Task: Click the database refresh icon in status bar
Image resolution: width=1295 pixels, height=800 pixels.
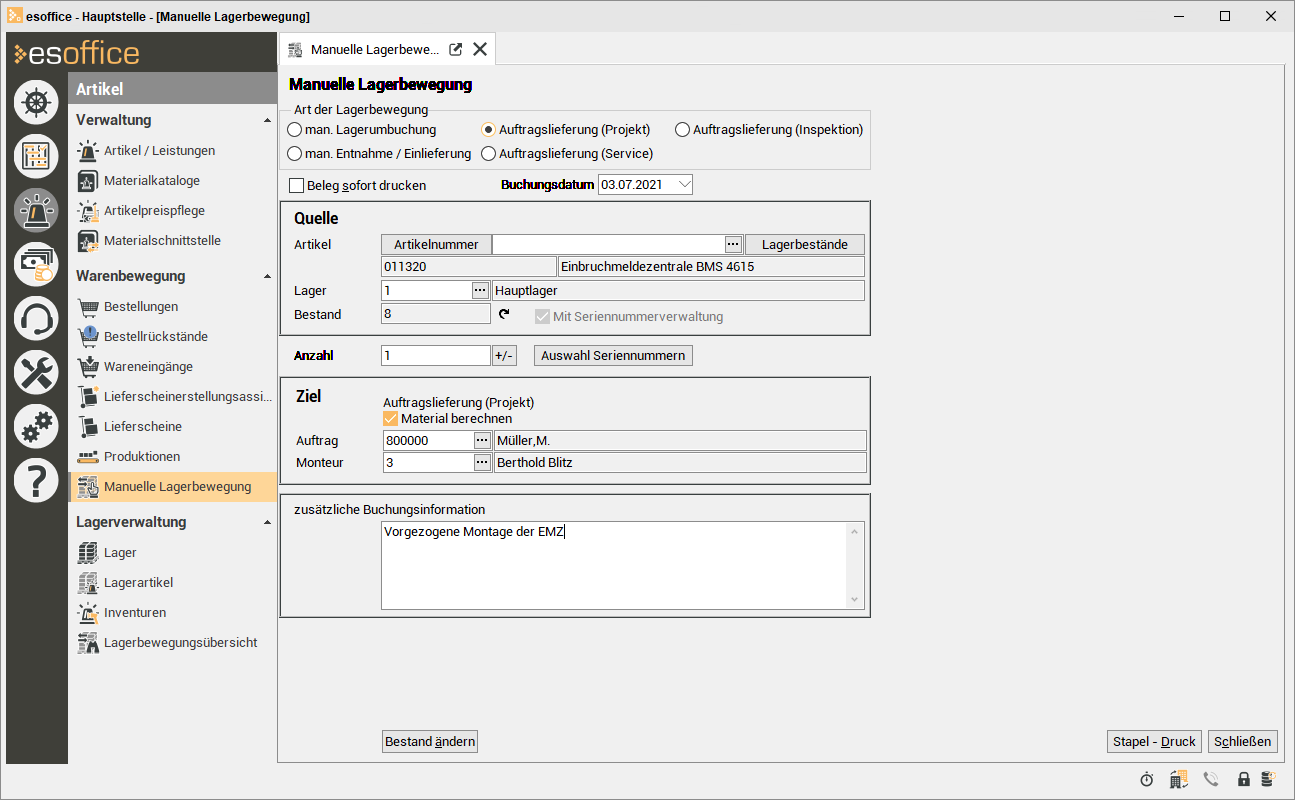Action: click(1268, 779)
